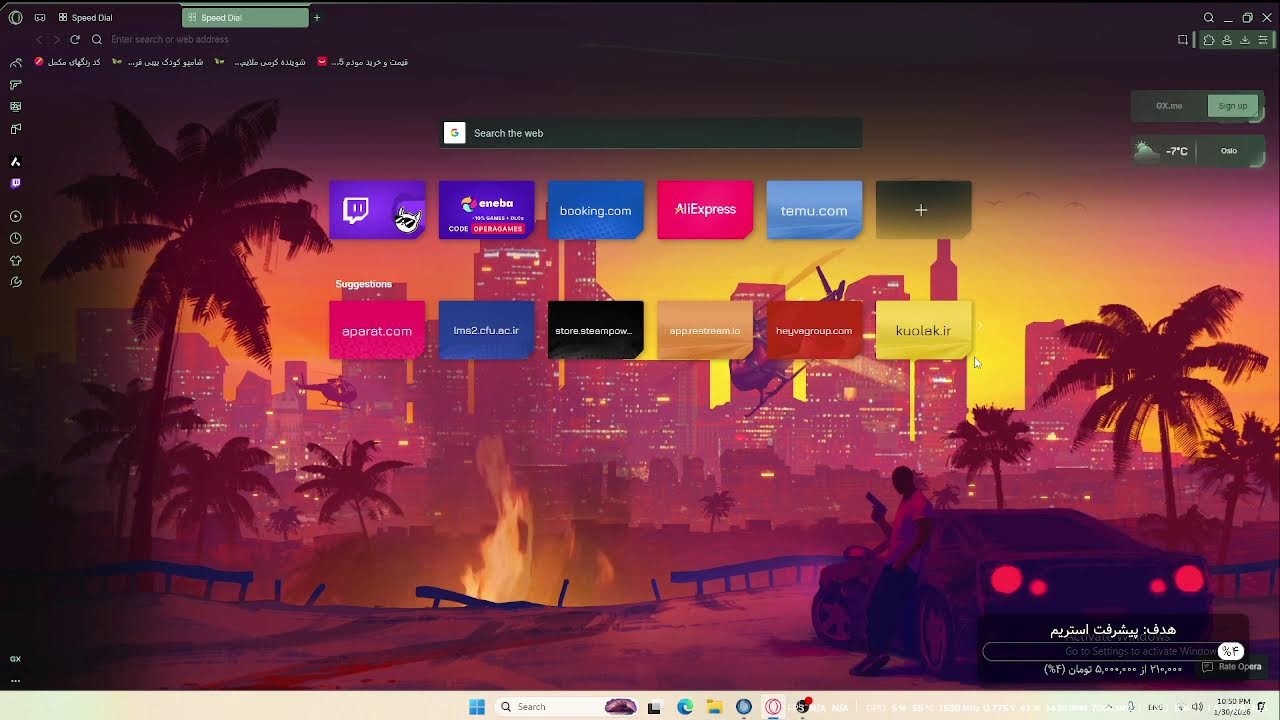Open Opera GX from the taskbar
Screen dimensions: 1280x720
coord(773,707)
